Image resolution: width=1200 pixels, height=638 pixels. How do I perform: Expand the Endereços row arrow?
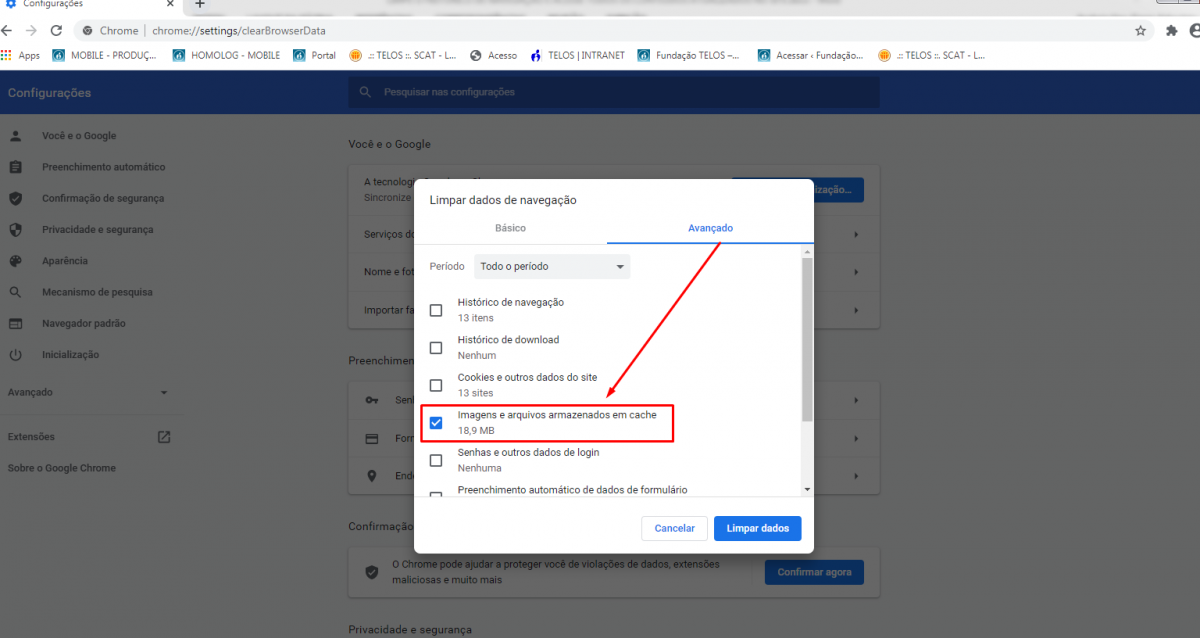tap(857, 476)
